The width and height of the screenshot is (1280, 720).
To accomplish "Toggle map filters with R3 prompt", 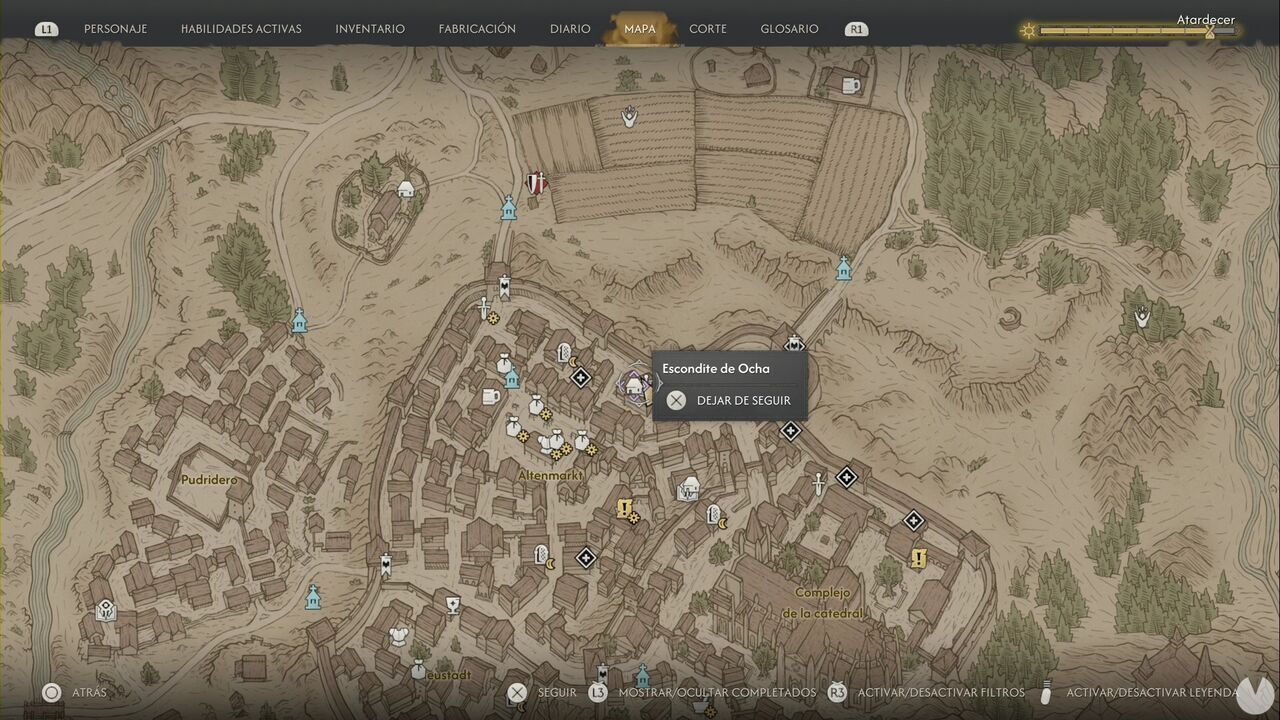I will click(926, 692).
